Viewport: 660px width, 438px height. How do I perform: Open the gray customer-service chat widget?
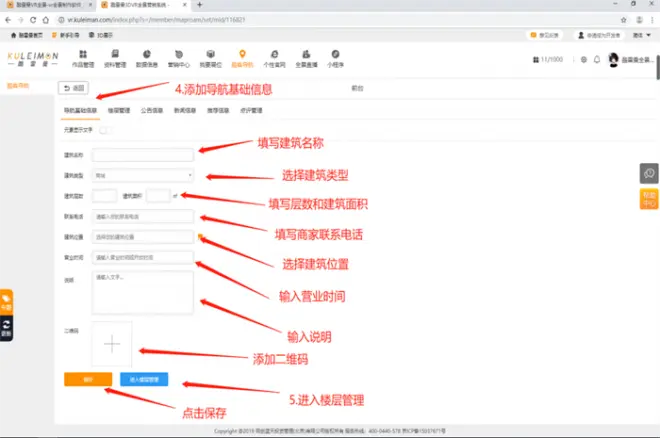(x=649, y=173)
